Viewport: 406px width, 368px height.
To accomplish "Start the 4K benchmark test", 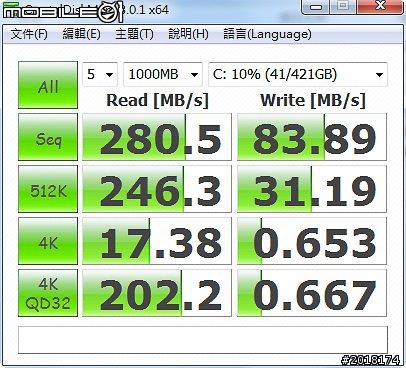I will pos(48,241).
